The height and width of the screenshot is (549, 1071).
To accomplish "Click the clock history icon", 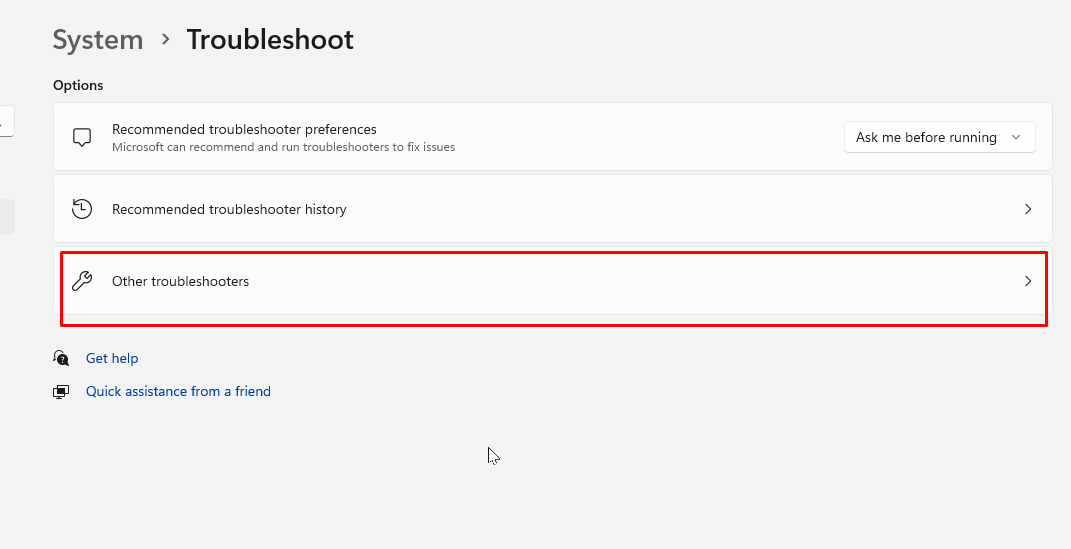I will coord(82,209).
